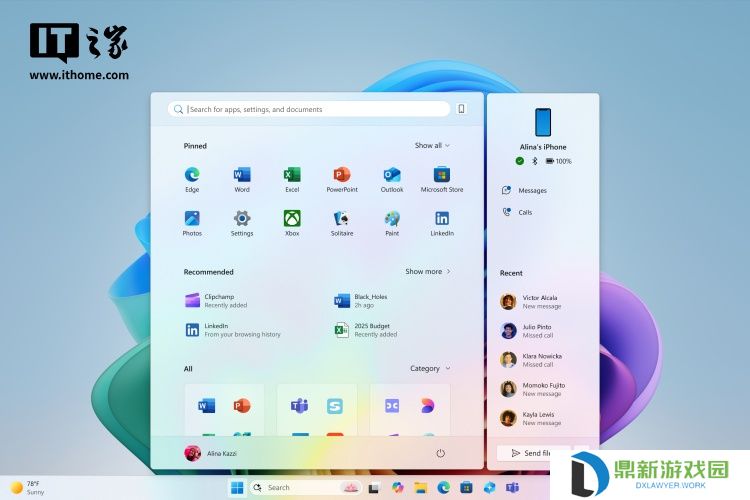Open the pinned LinkedIn app
This screenshot has height=500, width=750.
(x=442, y=223)
